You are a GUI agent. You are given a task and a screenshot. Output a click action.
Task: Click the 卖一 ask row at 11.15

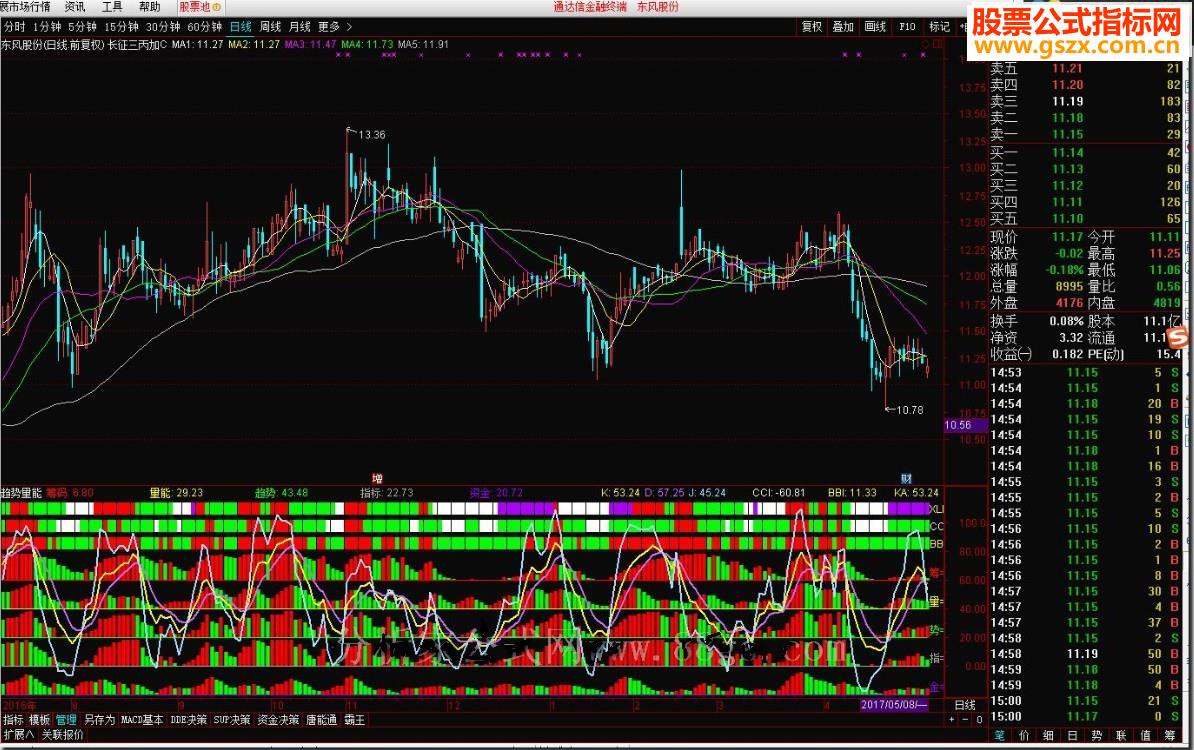pos(1086,134)
